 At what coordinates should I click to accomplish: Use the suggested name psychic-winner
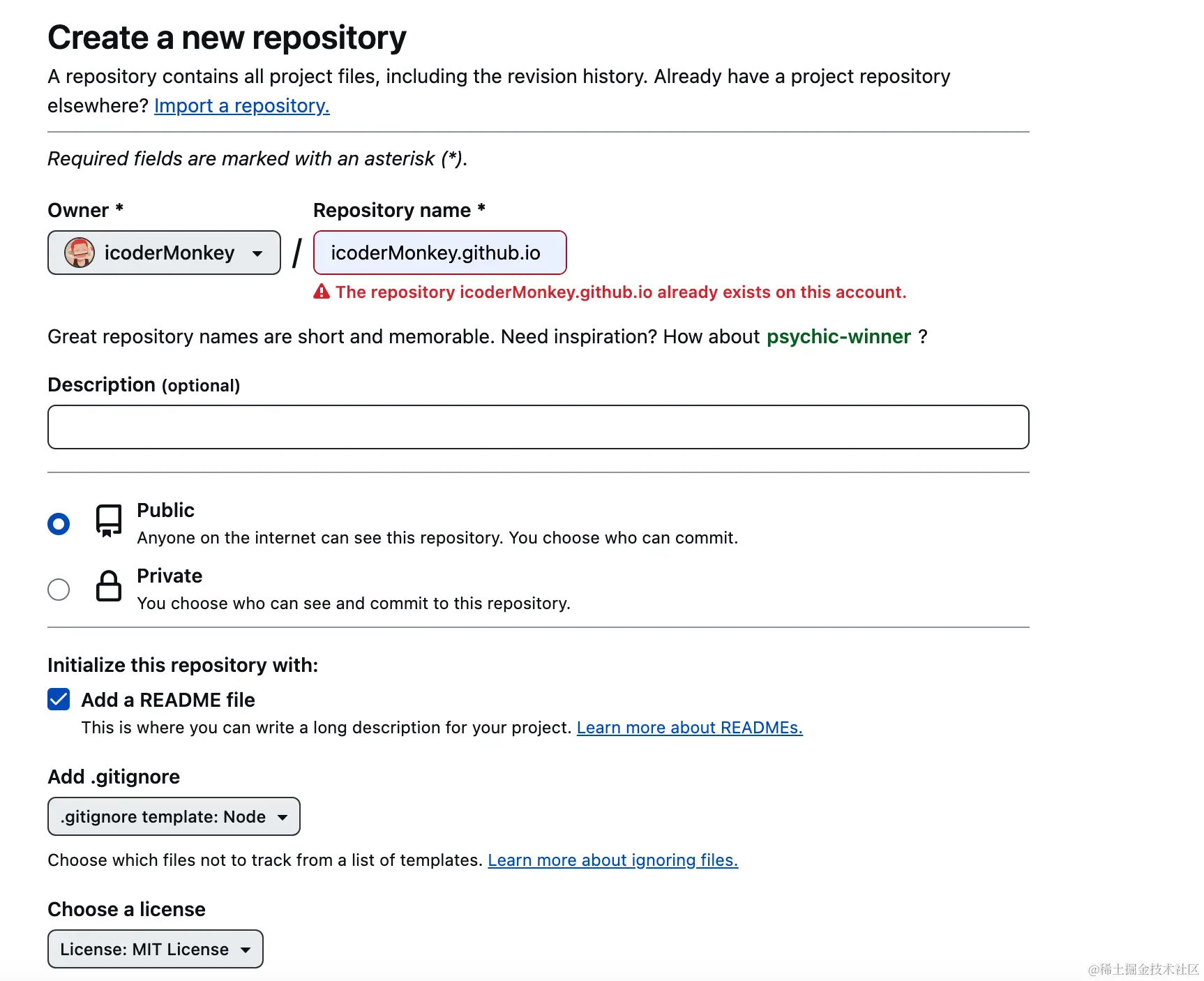(x=838, y=336)
